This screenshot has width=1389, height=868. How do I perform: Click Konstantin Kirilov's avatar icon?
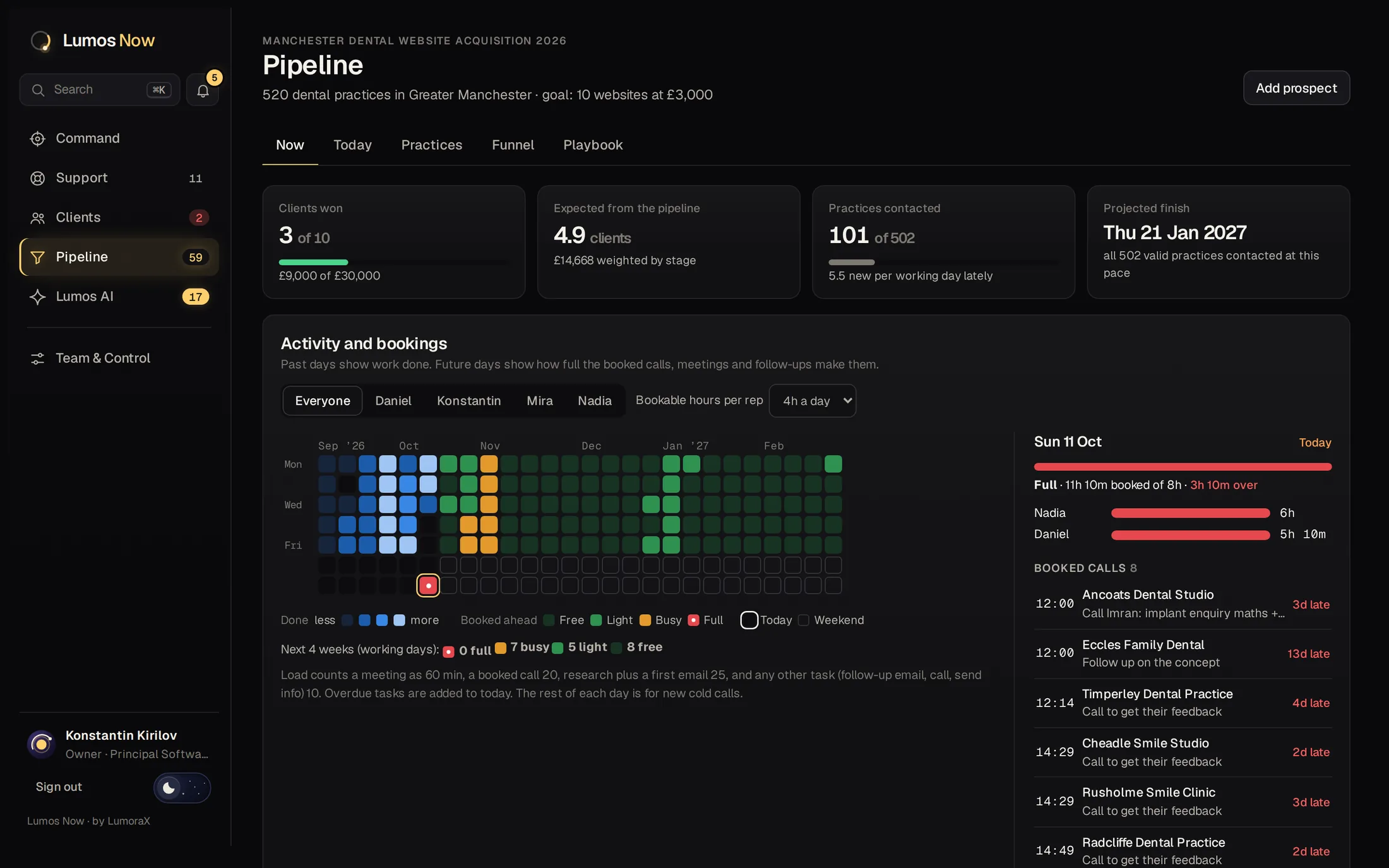tap(41, 744)
